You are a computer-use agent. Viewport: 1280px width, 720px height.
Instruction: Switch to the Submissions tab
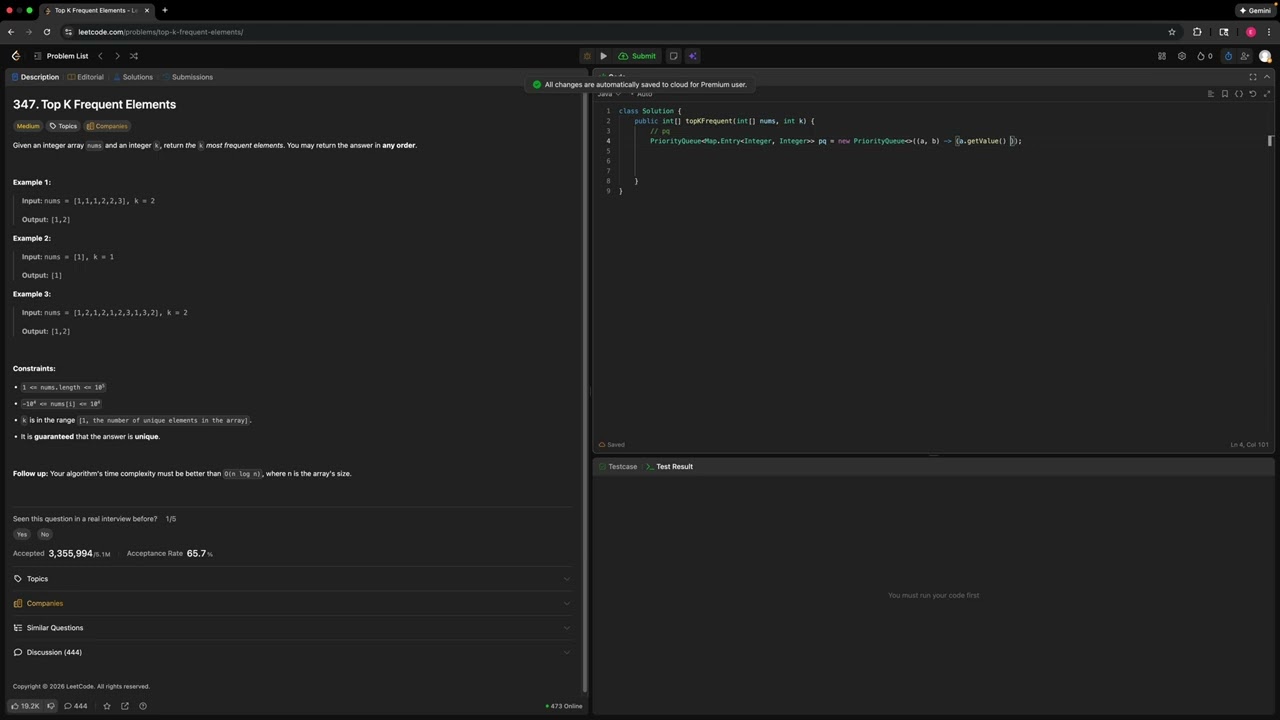click(187, 77)
